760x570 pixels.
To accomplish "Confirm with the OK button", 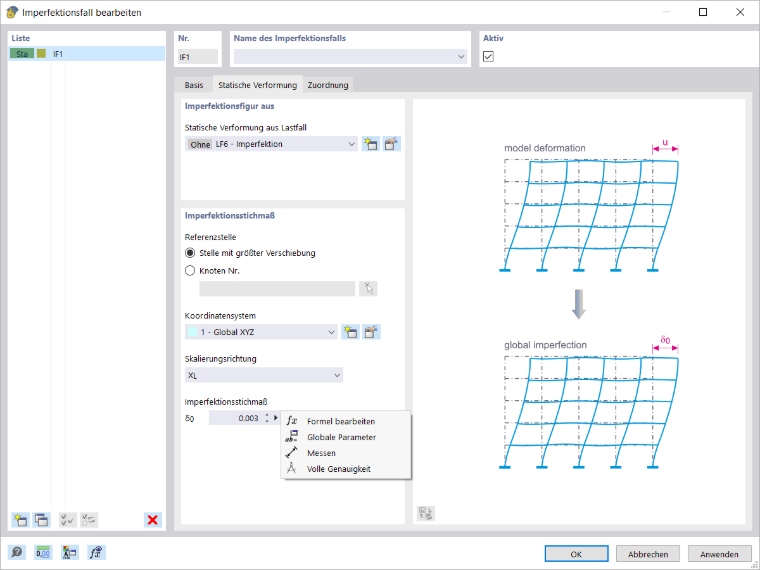I will 576,554.
